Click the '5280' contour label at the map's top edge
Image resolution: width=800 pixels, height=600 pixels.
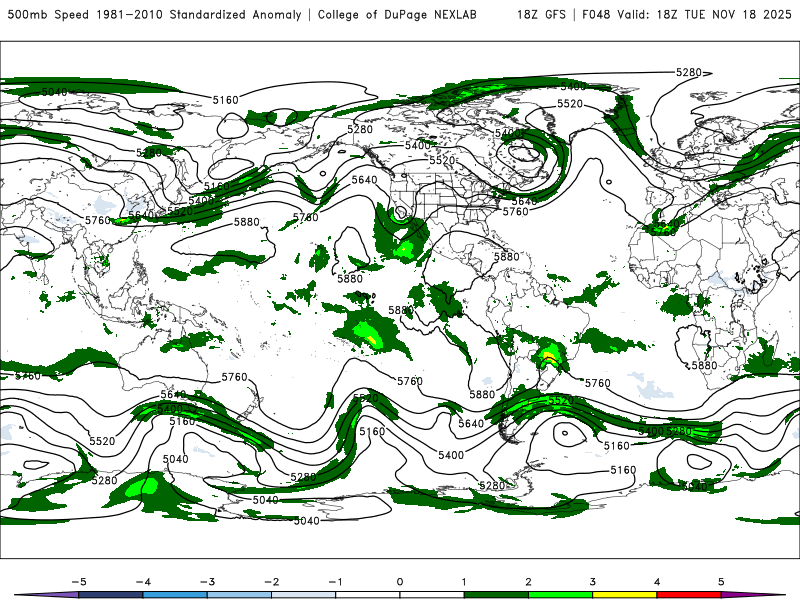pyautogui.click(x=689, y=72)
